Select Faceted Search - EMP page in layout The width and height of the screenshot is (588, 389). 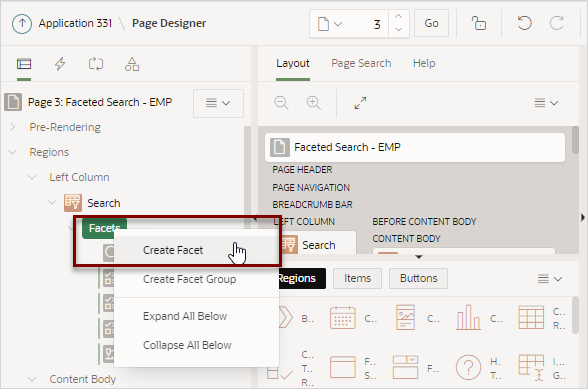[415, 147]
